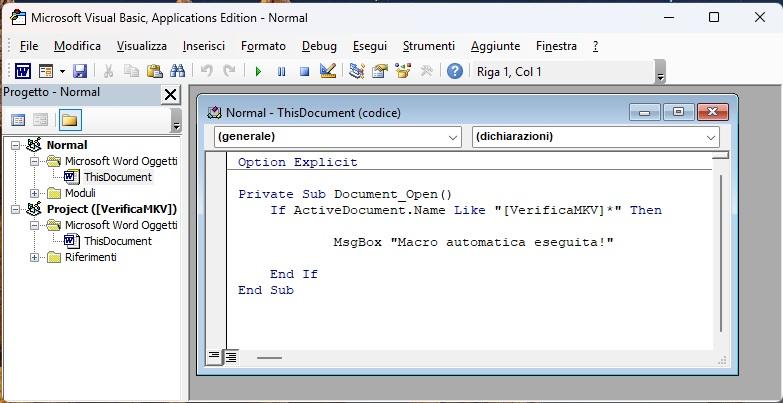Viewport: 783px width, 403px height.
Task: Open the Aggiunte menu
Action: click(495, 46)
